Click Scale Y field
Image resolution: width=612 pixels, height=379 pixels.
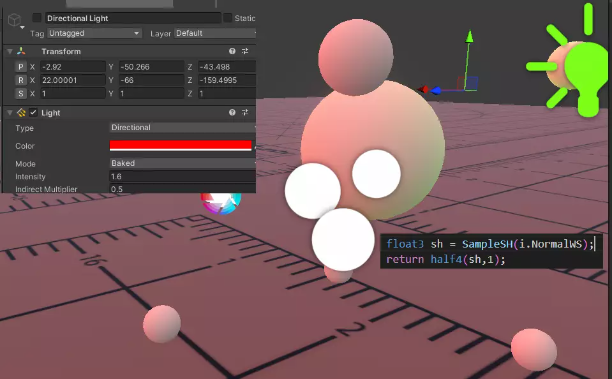click(151, 93)
